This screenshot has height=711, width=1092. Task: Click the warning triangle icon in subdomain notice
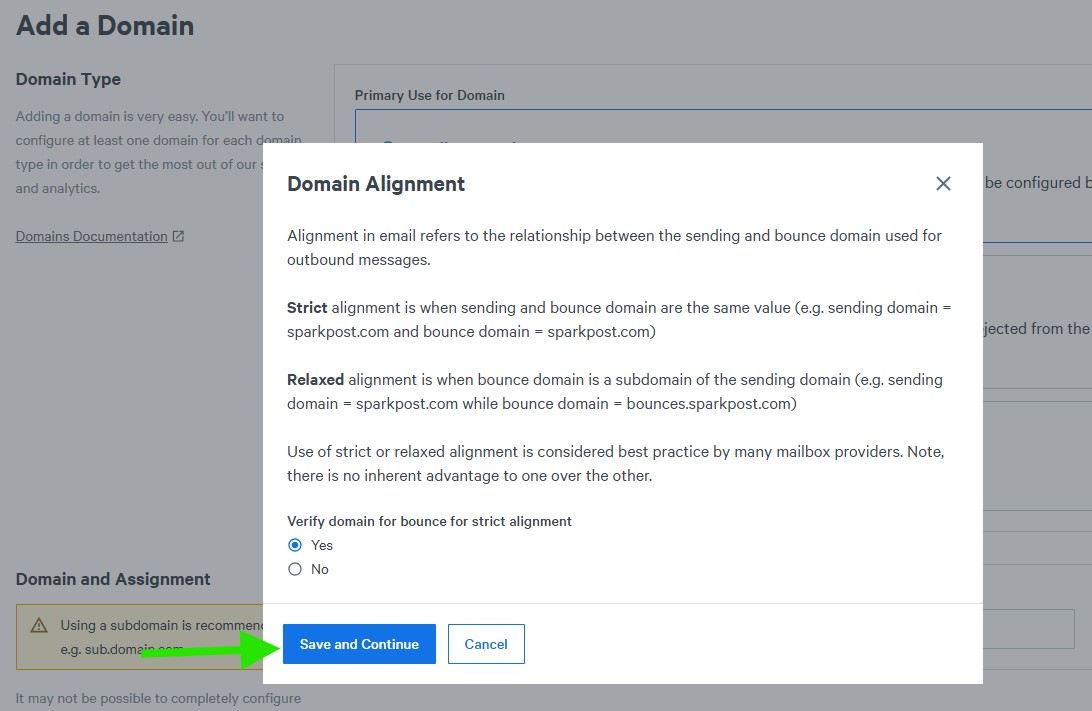pos(39,626)
